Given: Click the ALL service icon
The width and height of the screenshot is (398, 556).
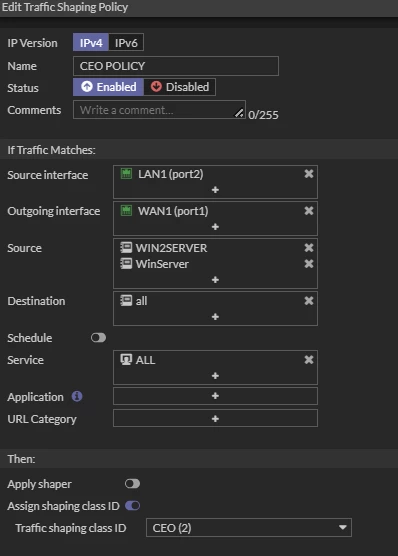Looking at the screenshot, I should (x=126, y=360).
